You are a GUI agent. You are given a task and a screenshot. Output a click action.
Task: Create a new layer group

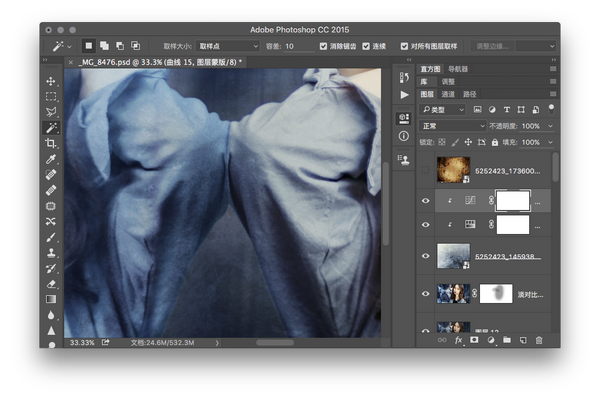click(x=507, y=340)
